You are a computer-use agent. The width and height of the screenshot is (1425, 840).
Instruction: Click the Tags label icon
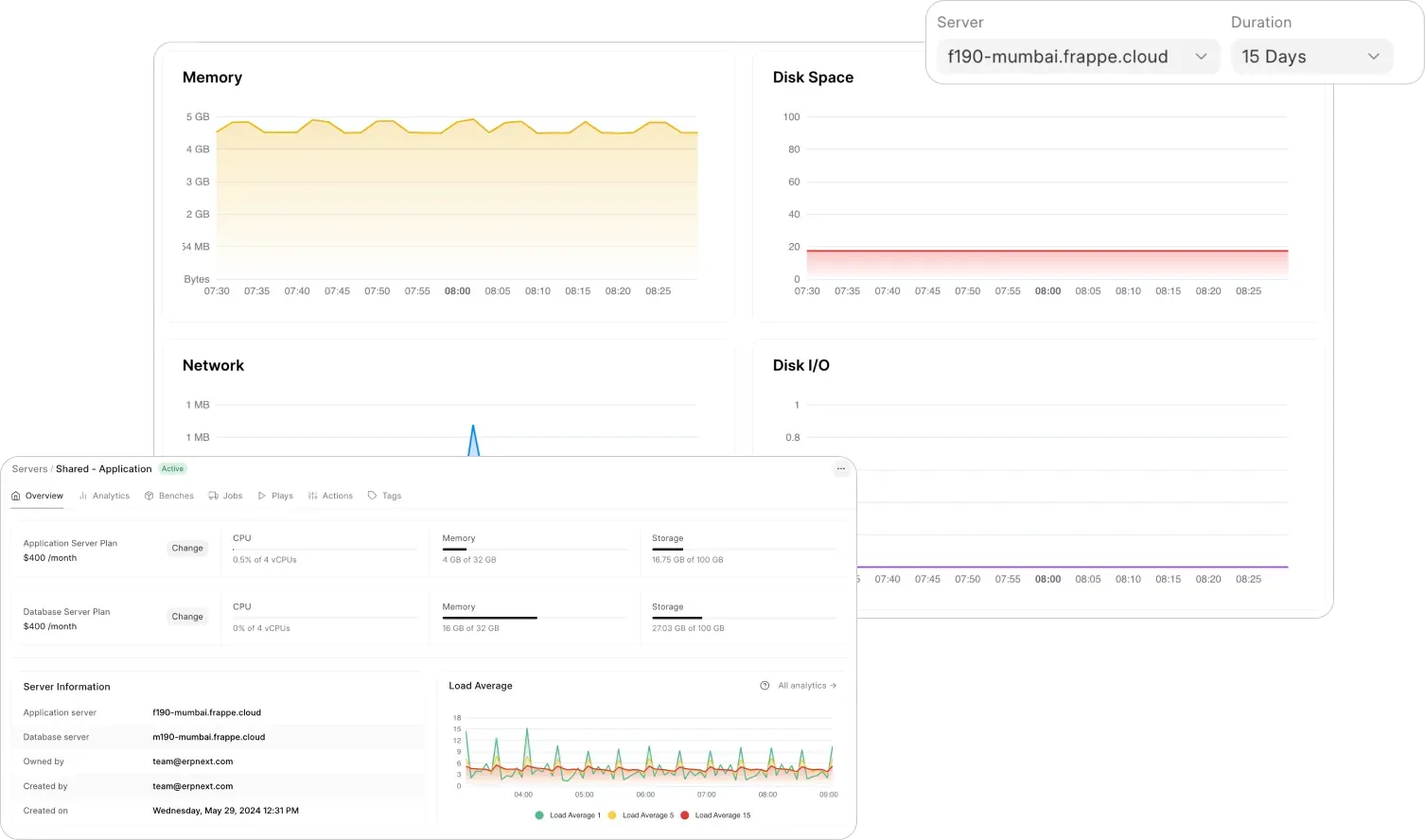tap(372, 496)
